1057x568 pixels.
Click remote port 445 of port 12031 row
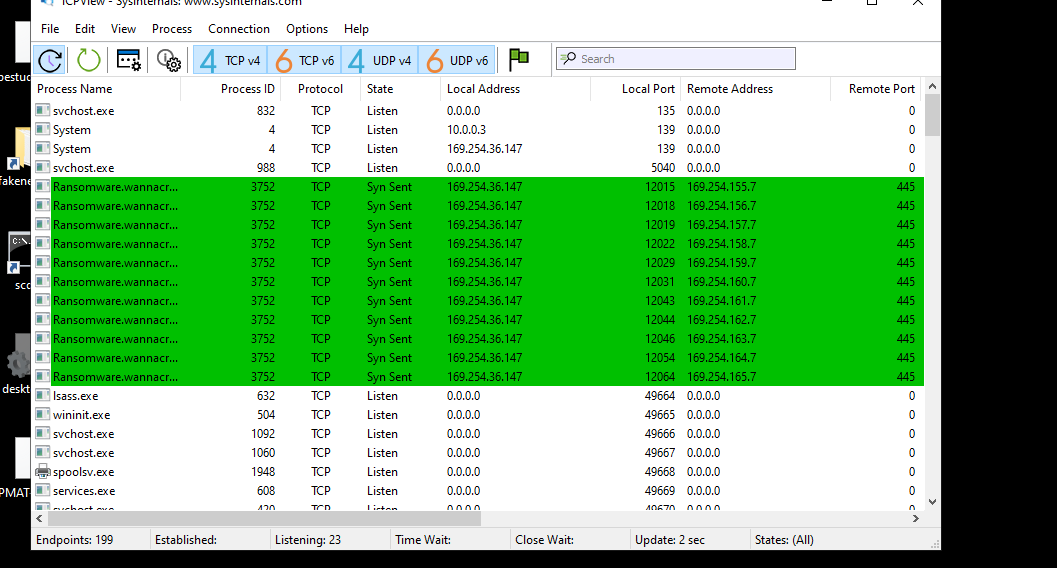[906, 282]
